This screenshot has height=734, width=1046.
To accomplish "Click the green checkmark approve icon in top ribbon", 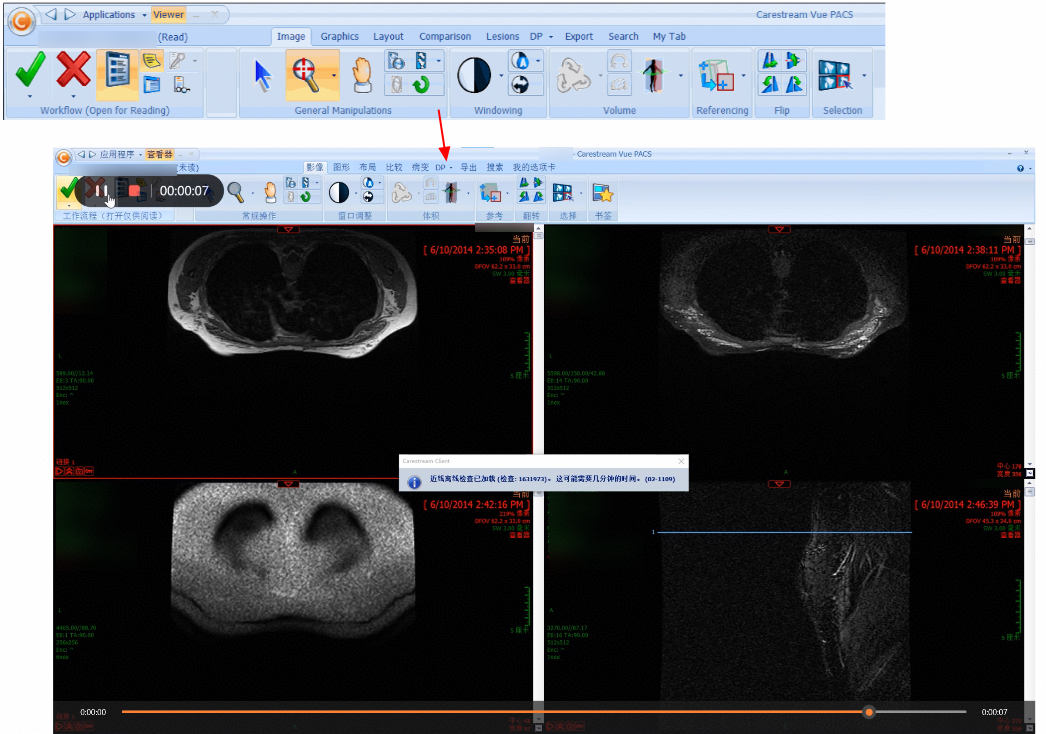I will click(30, 69).
